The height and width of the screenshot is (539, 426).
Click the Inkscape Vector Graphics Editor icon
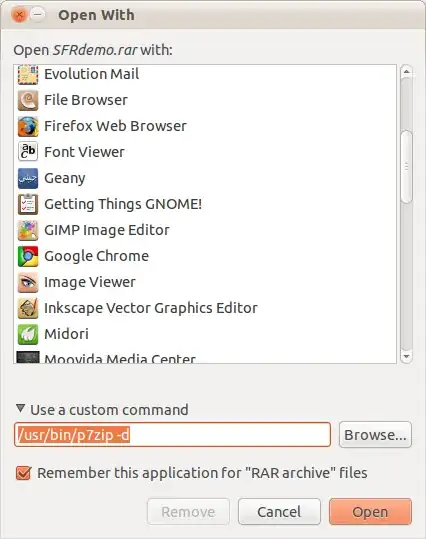click(x=28, y=308)
